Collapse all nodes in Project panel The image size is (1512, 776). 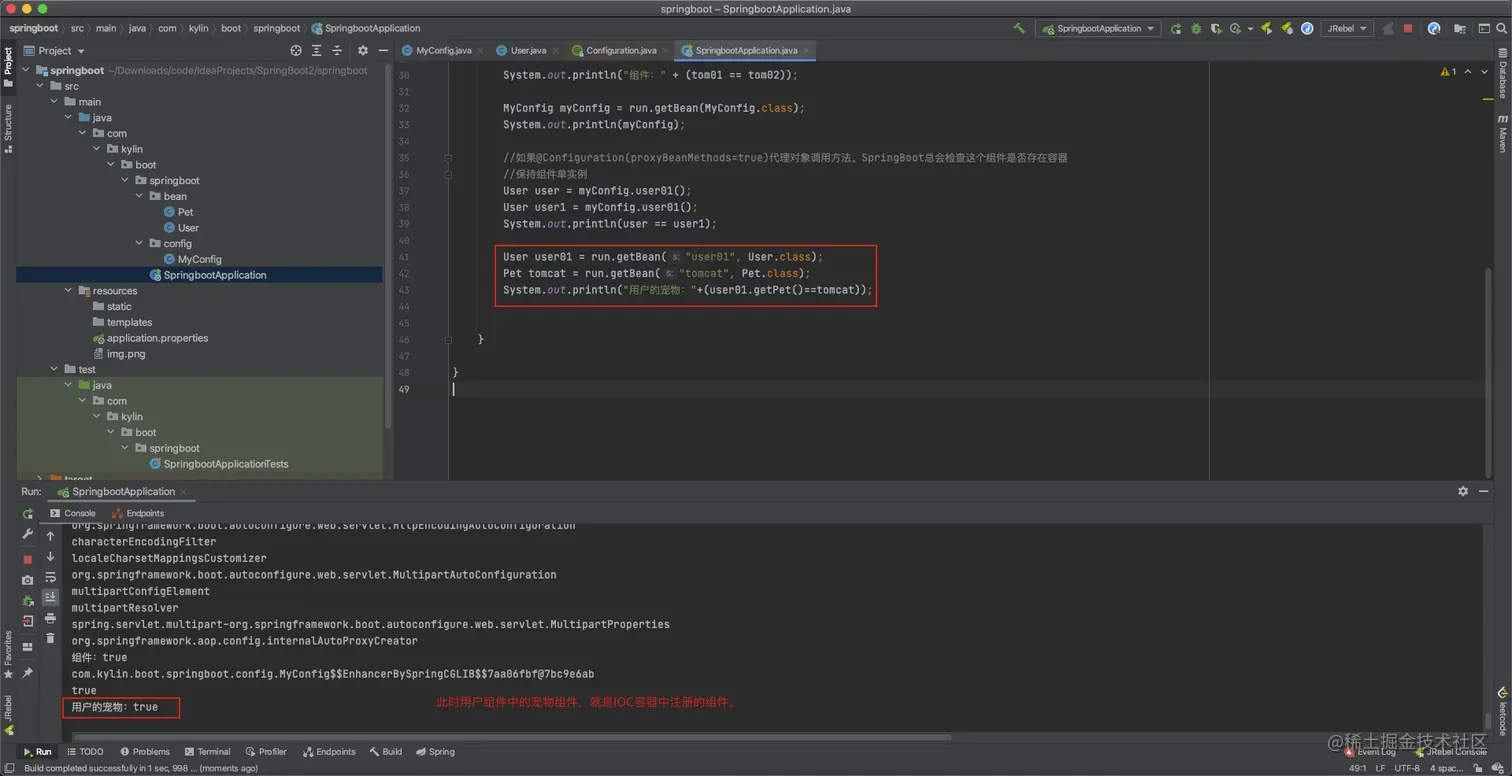point(337,50)
